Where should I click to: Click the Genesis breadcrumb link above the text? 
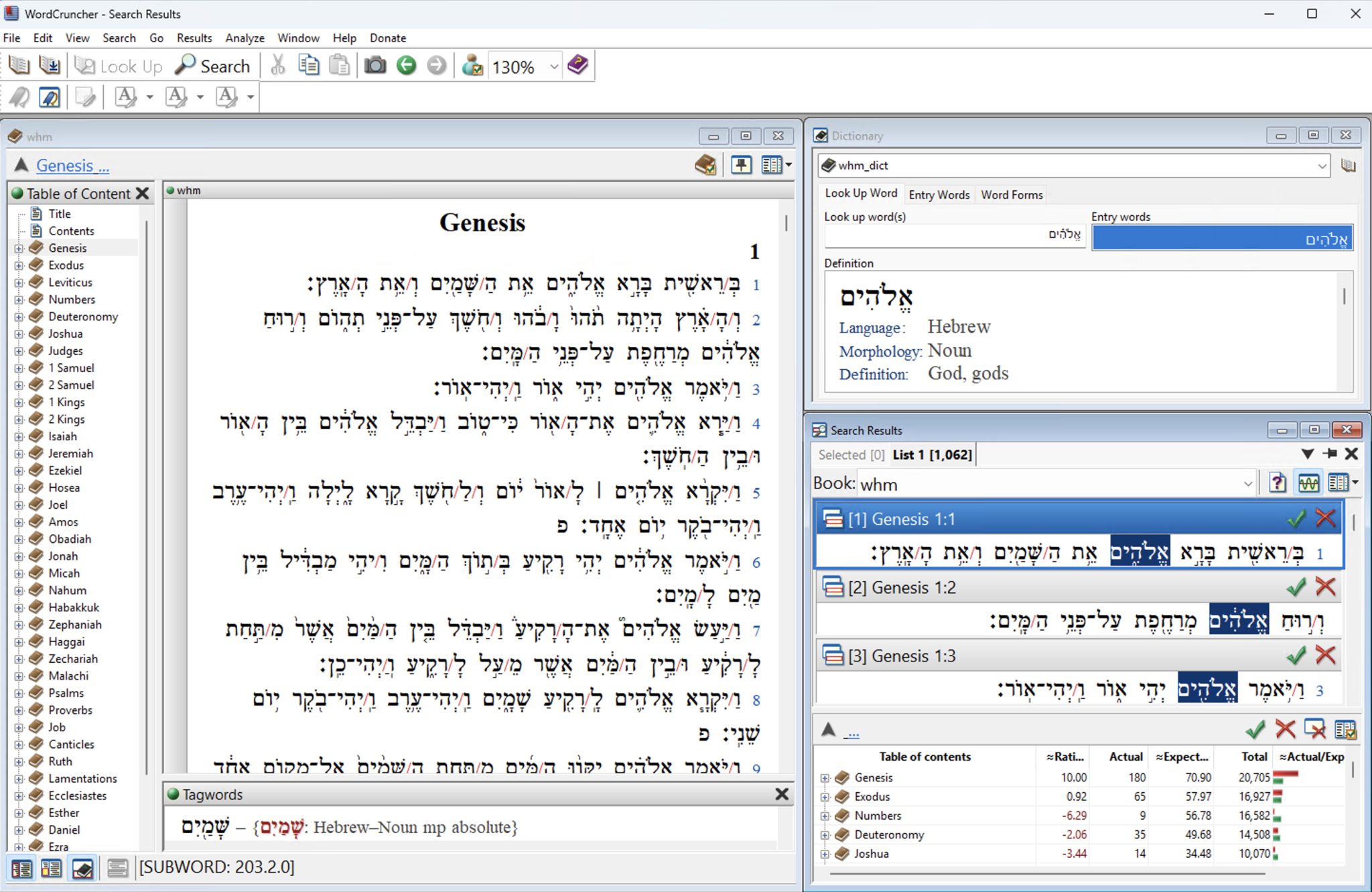(x=72, y=165)
